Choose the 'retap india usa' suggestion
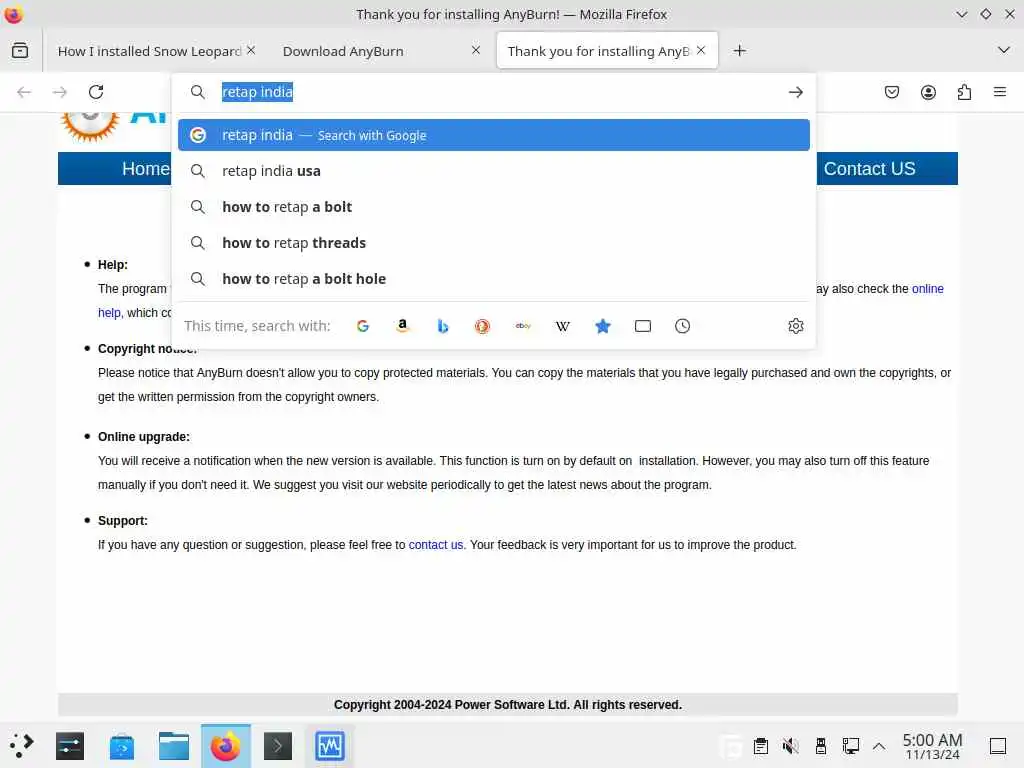 494,171
